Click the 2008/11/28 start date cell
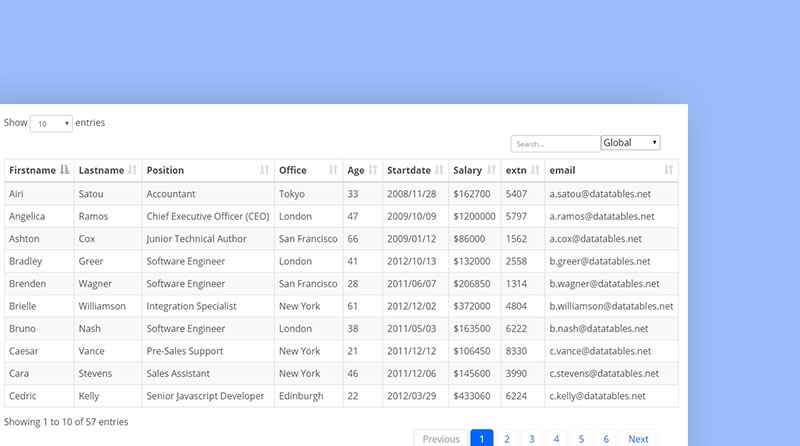Screen dimensions: 800x446 pos(416,194)
